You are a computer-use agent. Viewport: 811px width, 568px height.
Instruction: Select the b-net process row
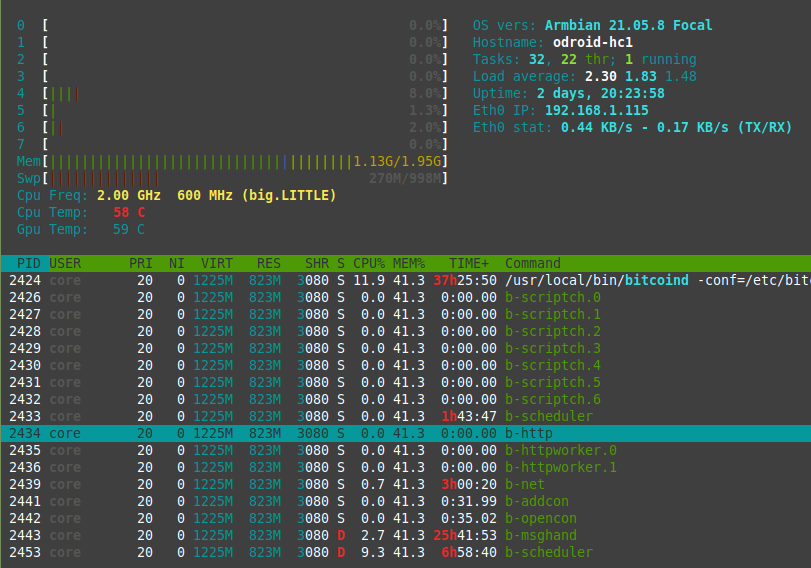click(406, 485)
